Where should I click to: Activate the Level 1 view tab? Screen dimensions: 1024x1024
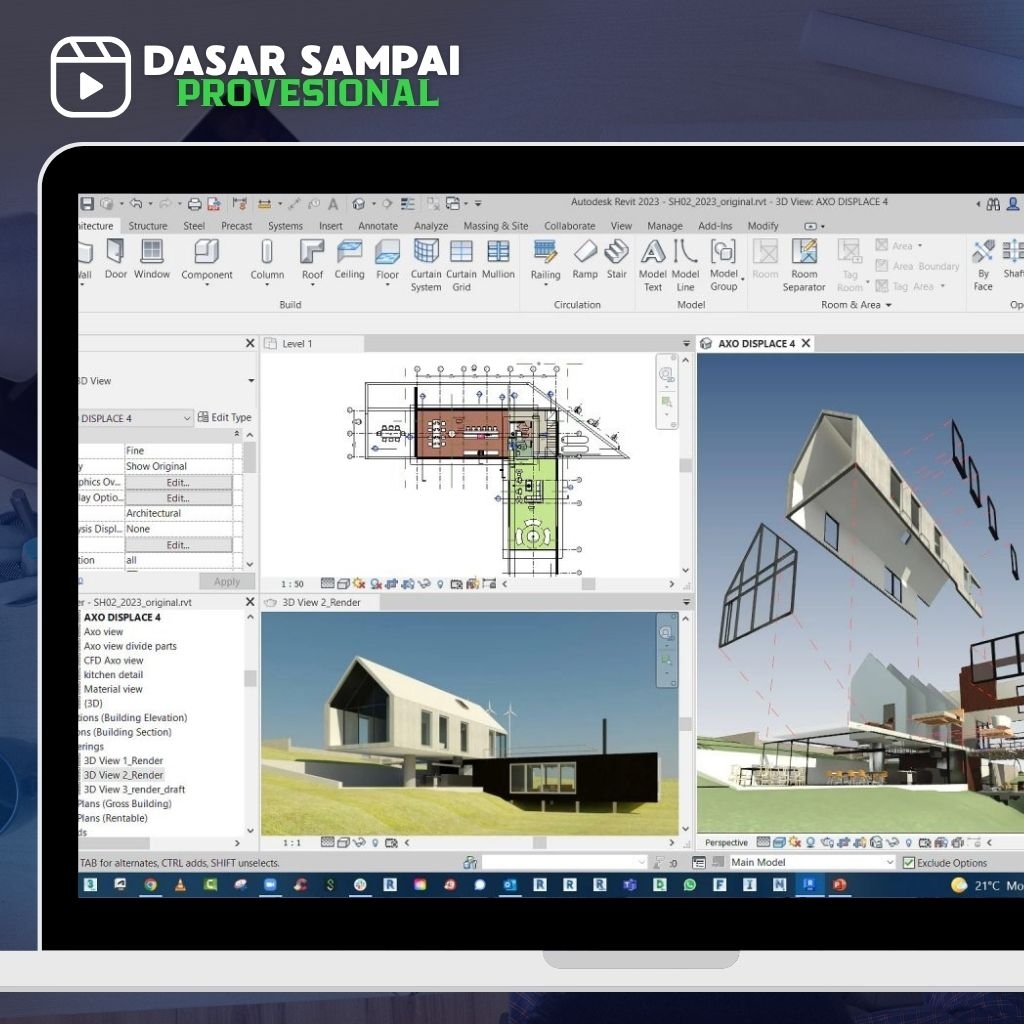pyautogui.click(x=312, y=344)
